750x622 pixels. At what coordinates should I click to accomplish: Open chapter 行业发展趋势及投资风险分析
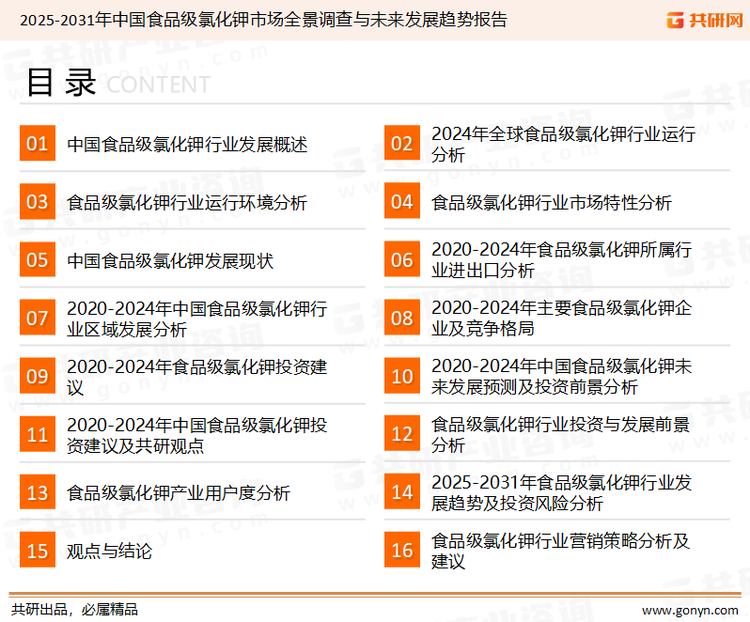pyautogui.click(x=562, y=492)
